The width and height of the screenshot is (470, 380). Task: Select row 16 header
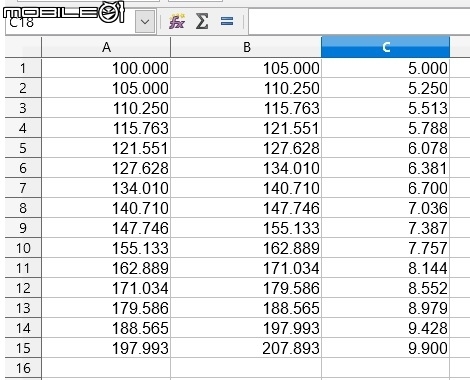point(23,368)
